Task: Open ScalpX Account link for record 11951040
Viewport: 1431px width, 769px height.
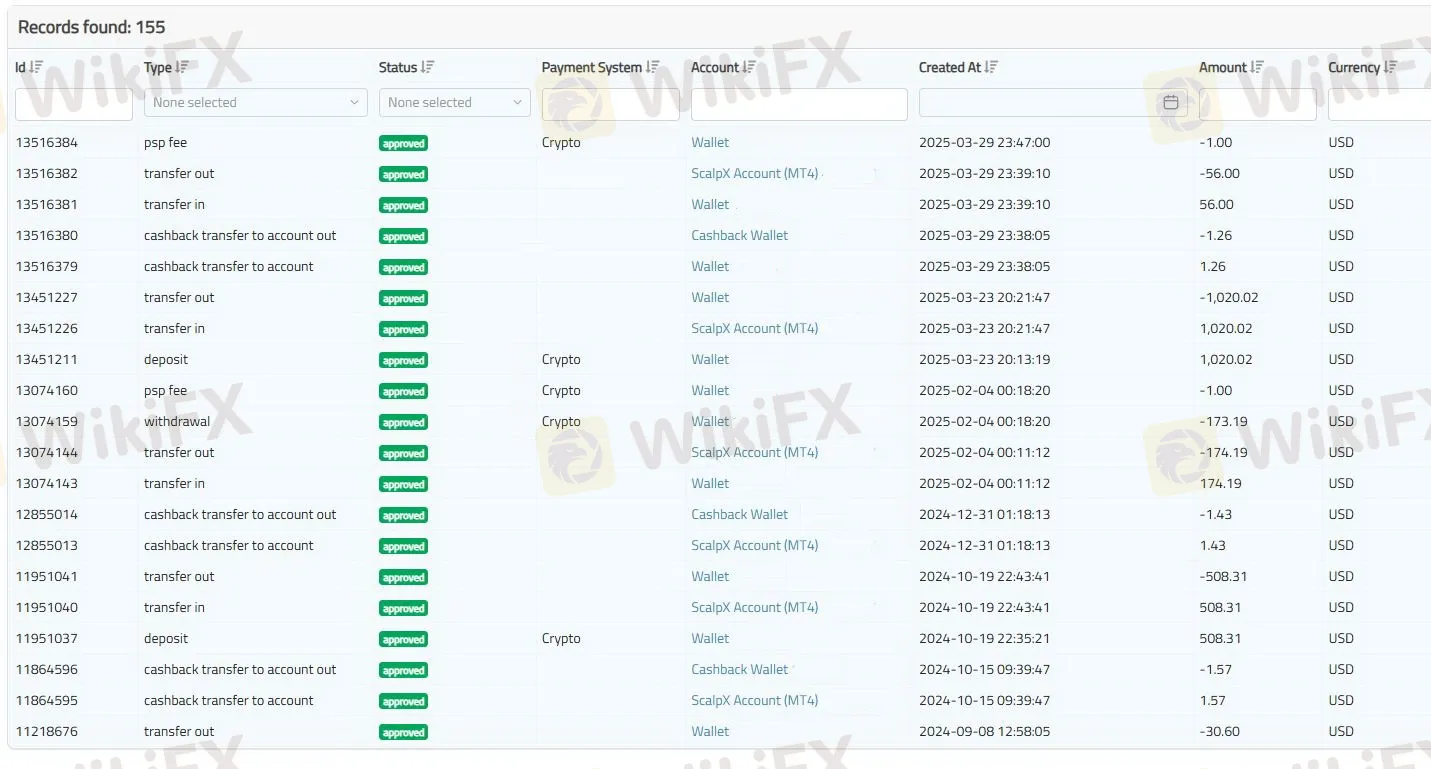Action: [755, 607]
